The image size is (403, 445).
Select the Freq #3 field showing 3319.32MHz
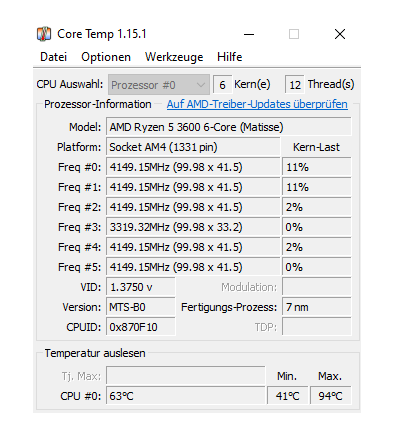[x=193, y=227]
